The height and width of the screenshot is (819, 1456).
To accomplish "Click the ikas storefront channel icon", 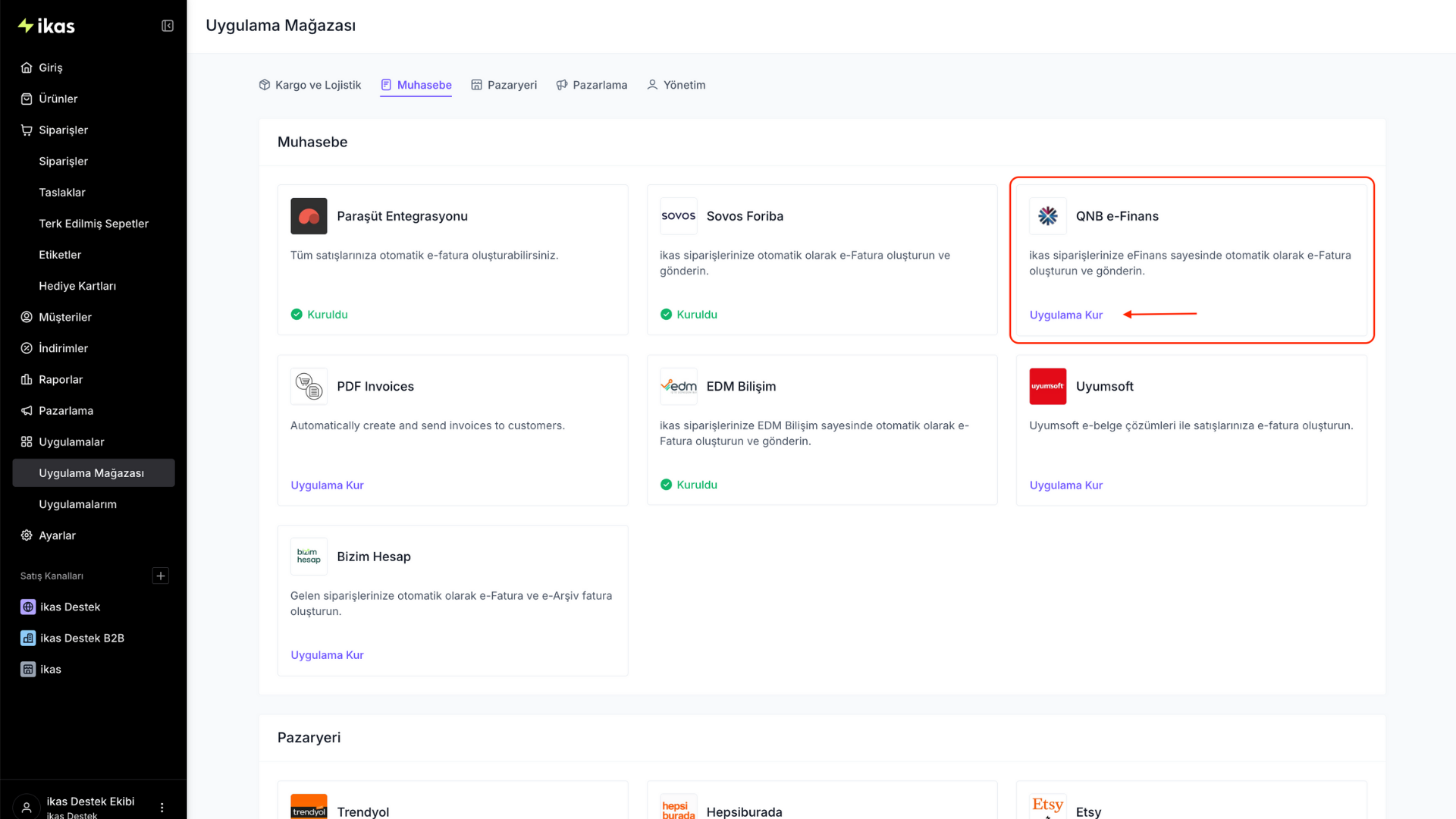I will click(x=28, y=669).
